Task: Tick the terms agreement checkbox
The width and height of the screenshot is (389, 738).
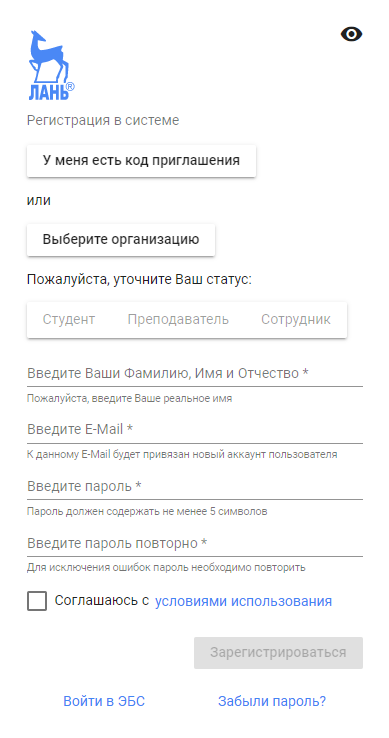Action: [37, 601]
